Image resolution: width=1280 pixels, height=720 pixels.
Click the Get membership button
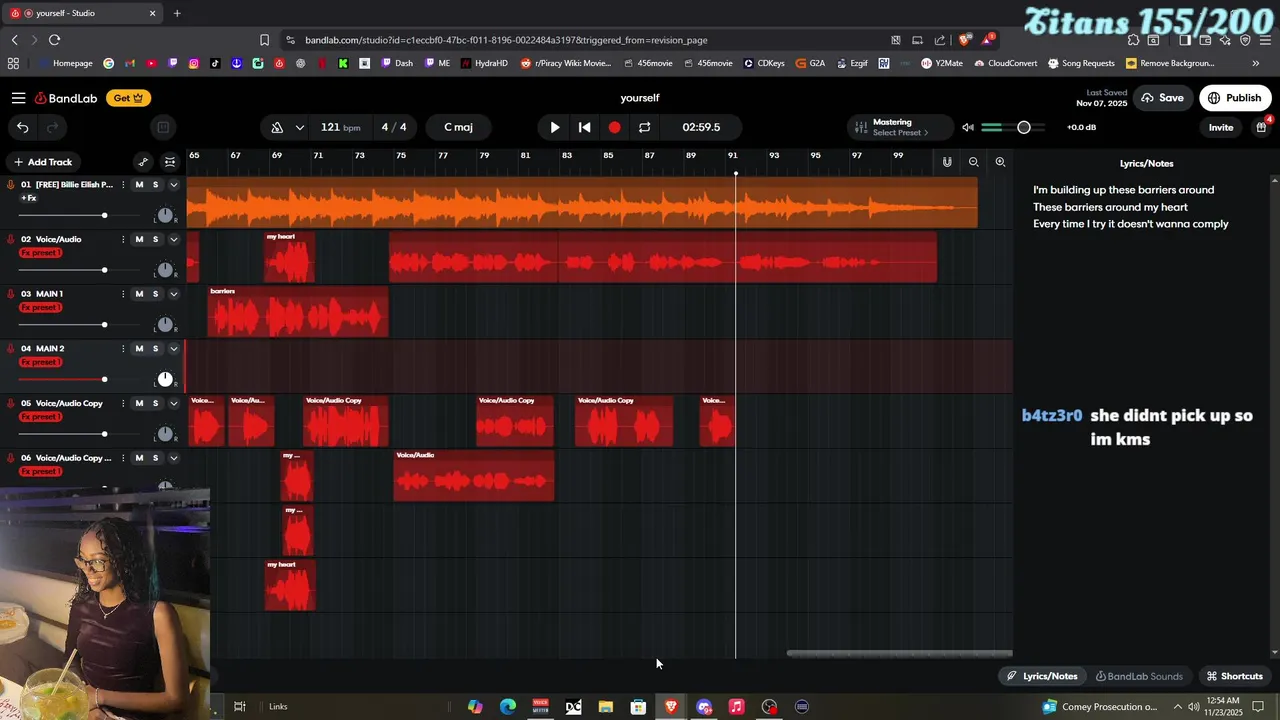pyautogui.click(x=128, y=98)
